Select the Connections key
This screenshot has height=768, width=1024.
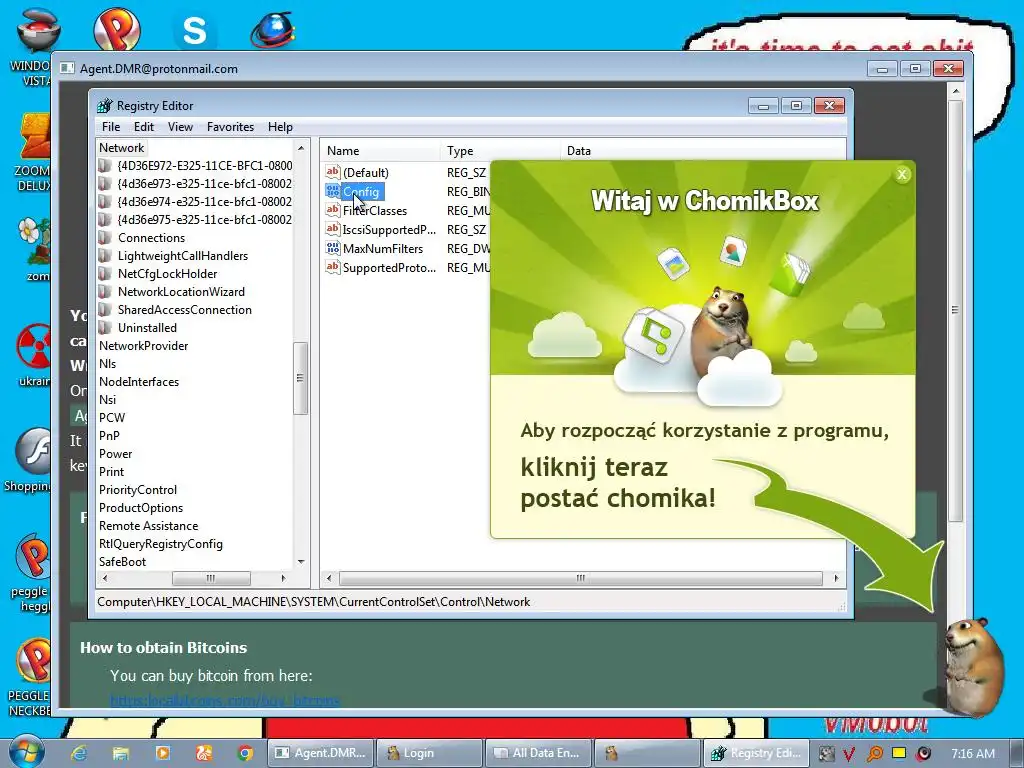[151, 238]
